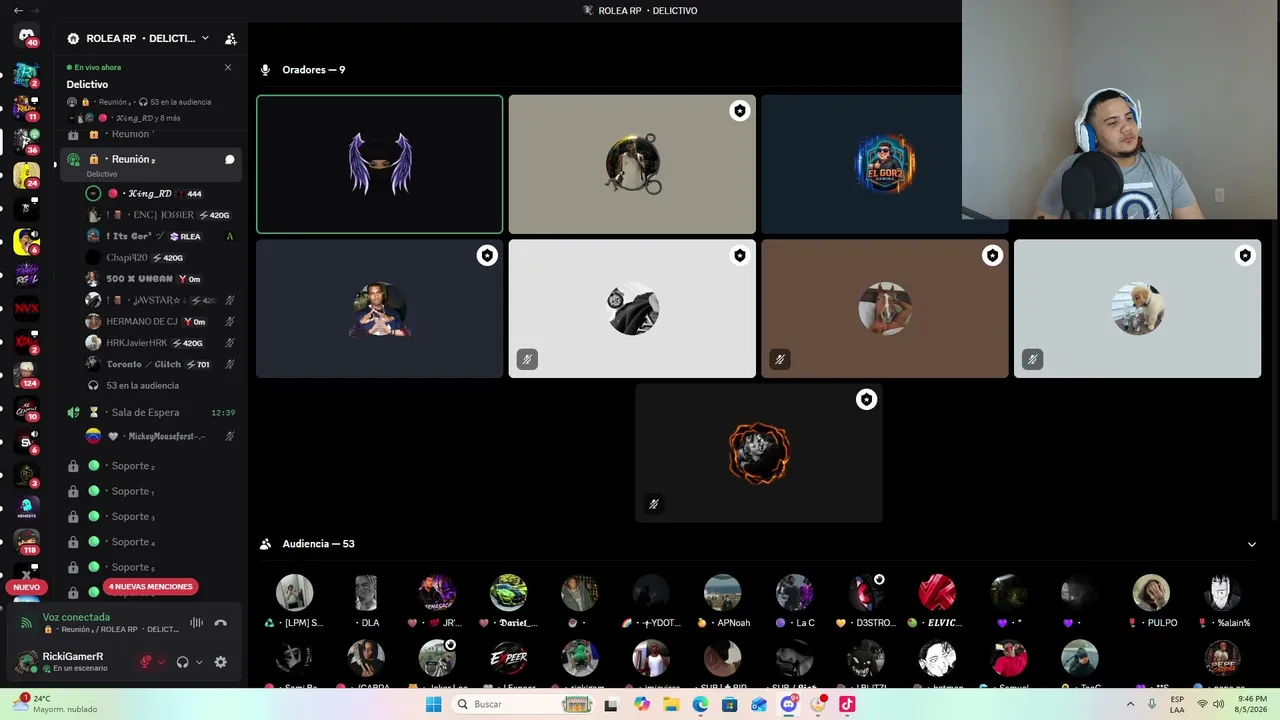Click moderator badge on the dog avatar tile

tap(1245, 256)
